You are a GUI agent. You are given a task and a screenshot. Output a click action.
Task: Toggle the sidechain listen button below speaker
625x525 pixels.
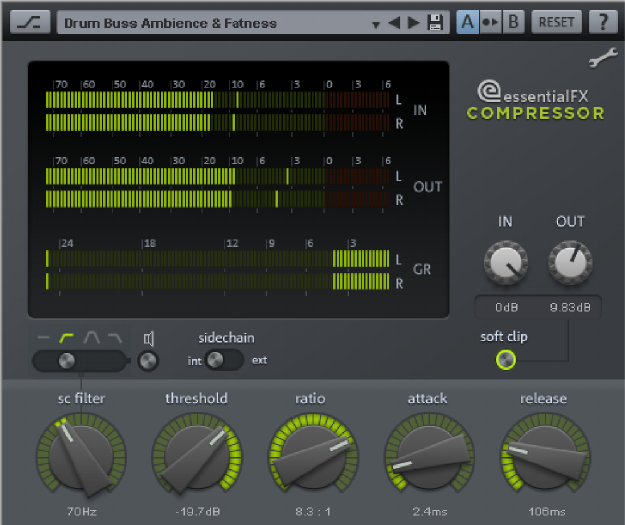pos(148,361)
